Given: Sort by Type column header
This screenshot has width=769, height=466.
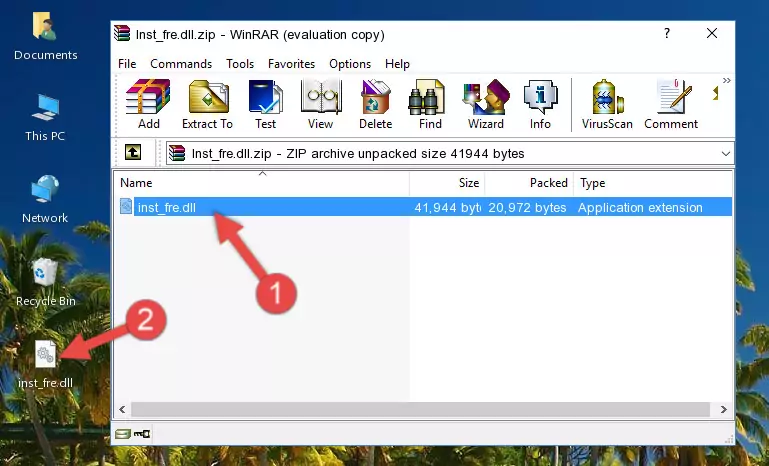Looking at the screenshot, I should 653,183.
